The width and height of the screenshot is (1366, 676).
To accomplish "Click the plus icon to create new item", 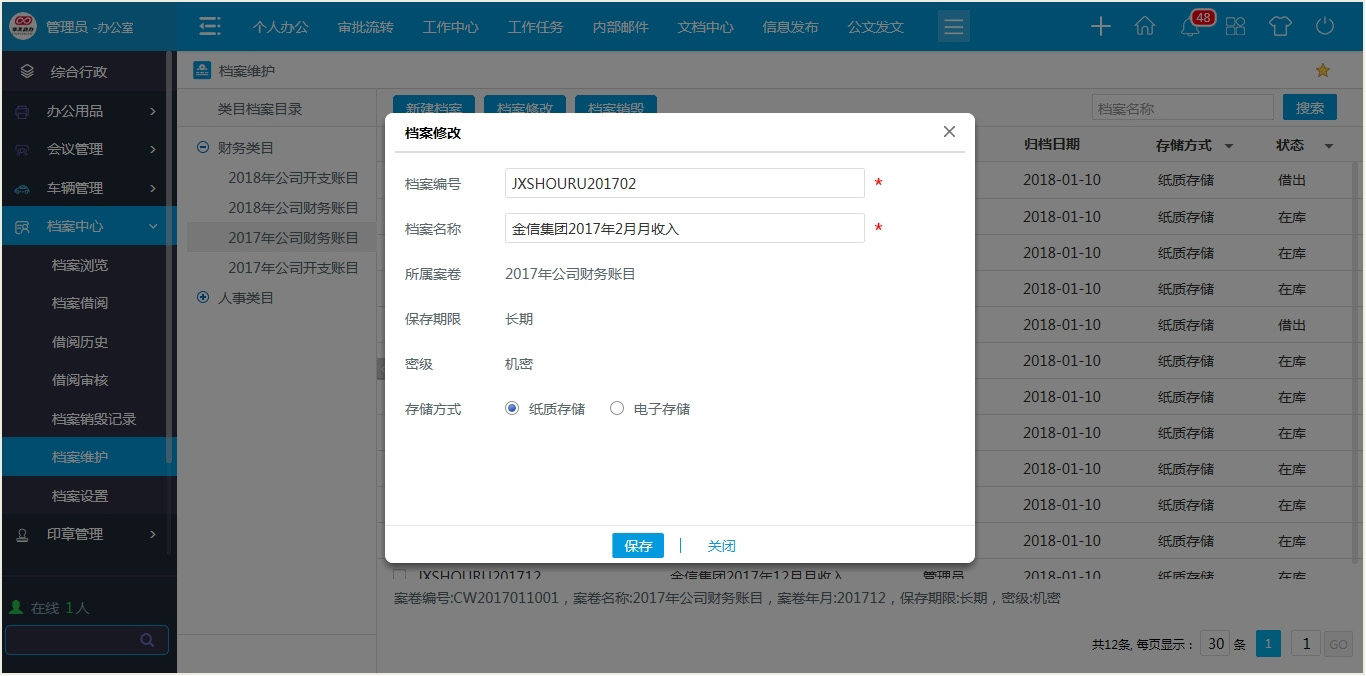I will click(1100, 27).
